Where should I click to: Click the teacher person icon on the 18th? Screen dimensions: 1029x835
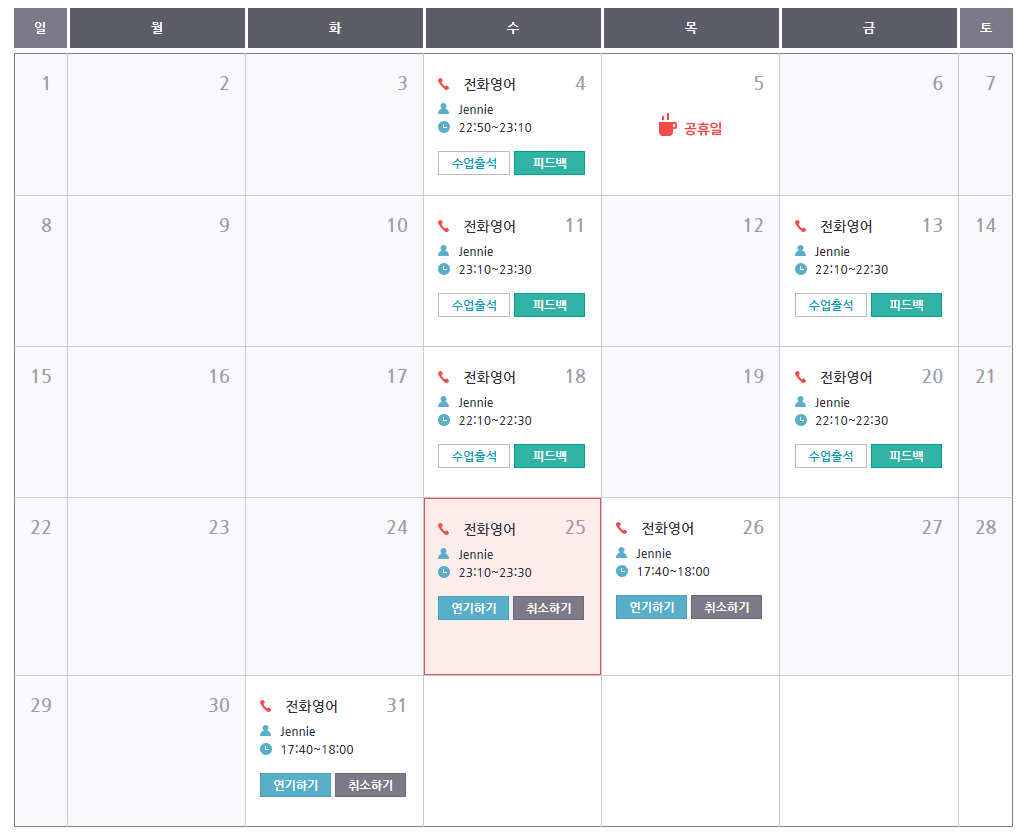(x=444, y=402)
